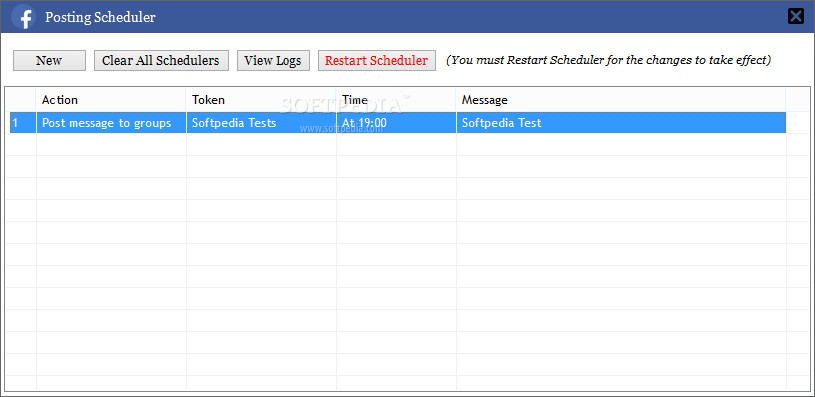
Task: Click the blank corner header above row numbers
Action: pos(23,100)
